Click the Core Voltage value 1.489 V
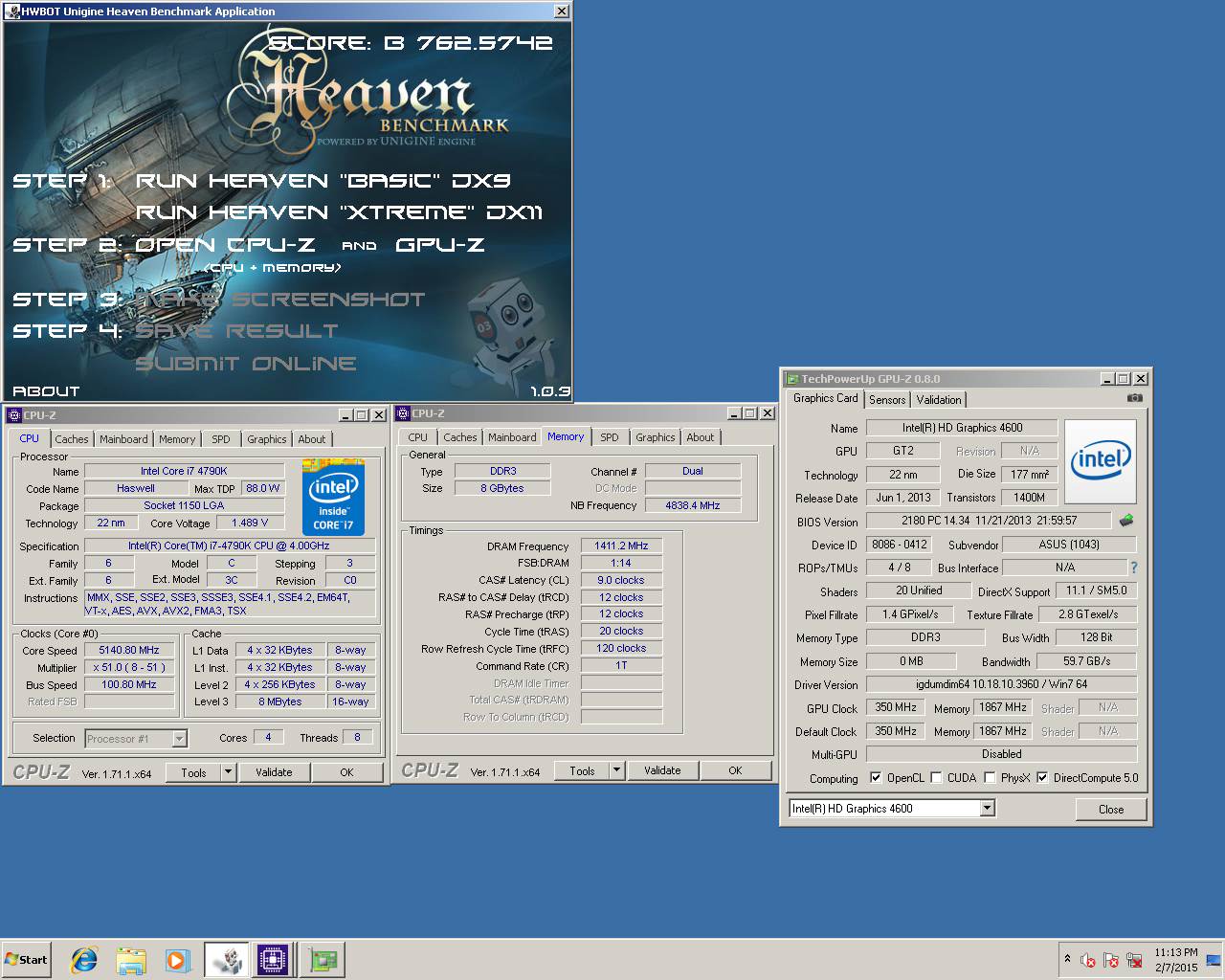This screenshot has width=1225, height=980. (250, 523)
